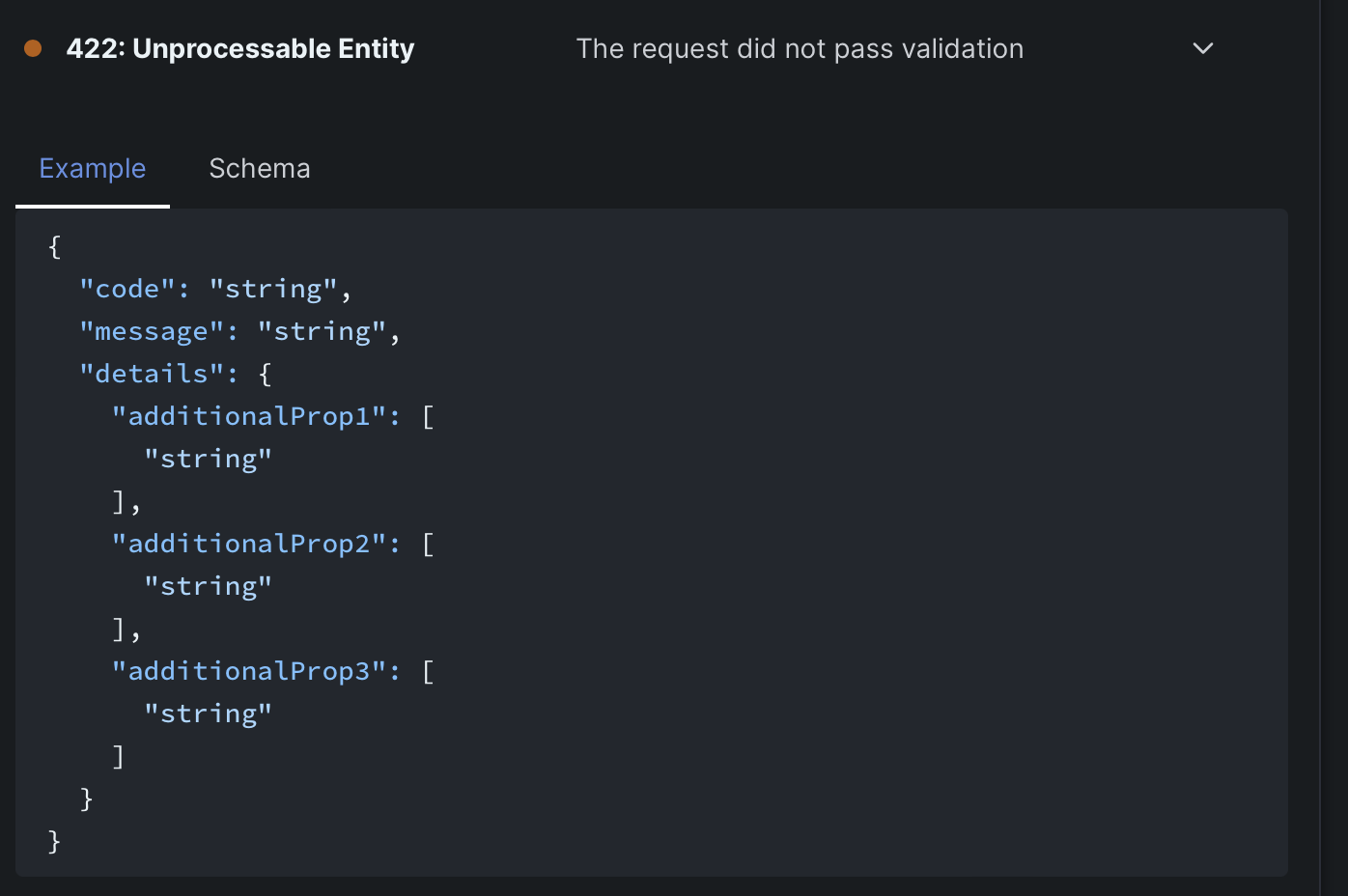
Task: Click the additionalProp1 property name
Action: point(248,416)
